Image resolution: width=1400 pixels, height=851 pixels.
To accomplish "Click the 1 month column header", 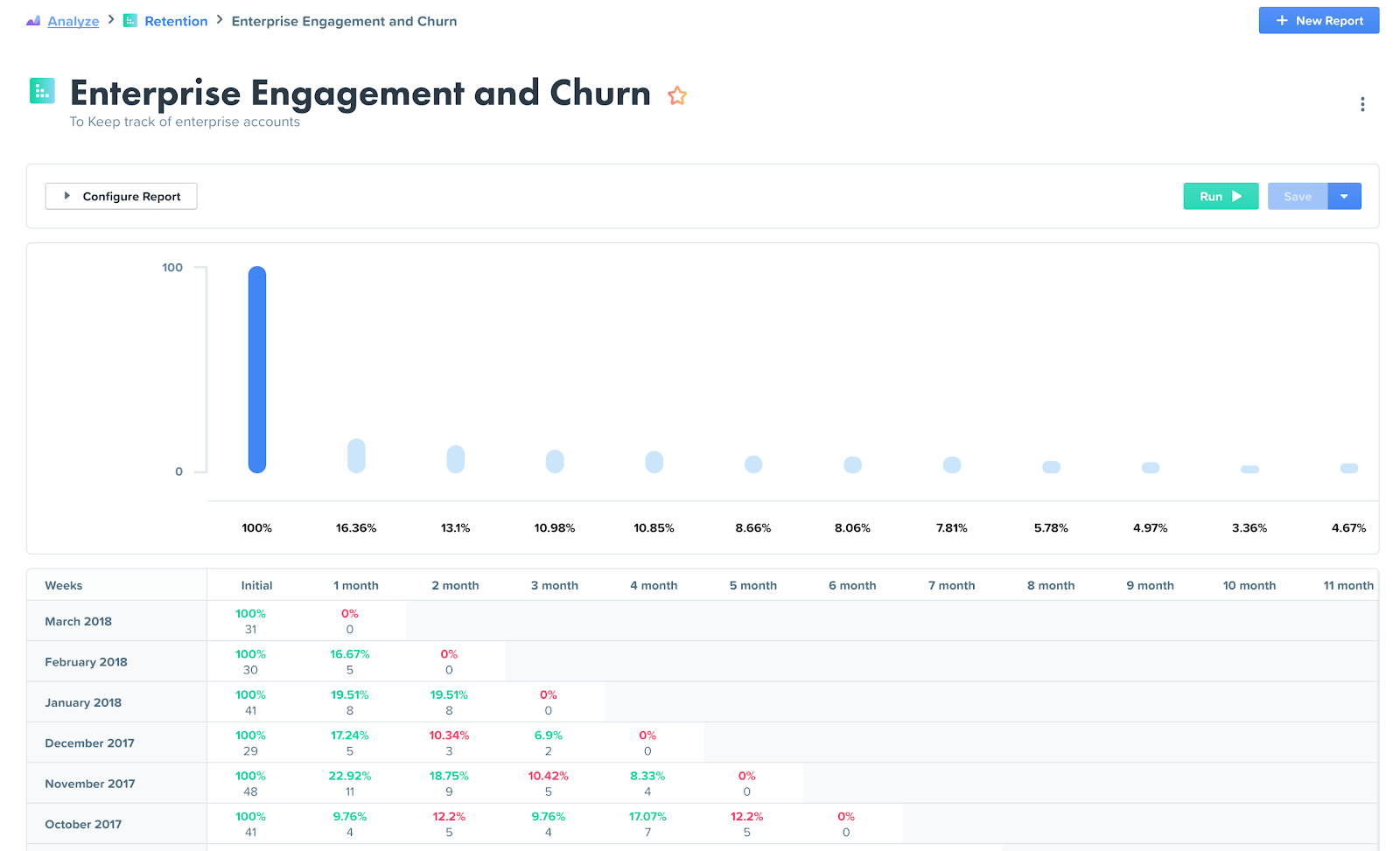I will click(356, 585).
